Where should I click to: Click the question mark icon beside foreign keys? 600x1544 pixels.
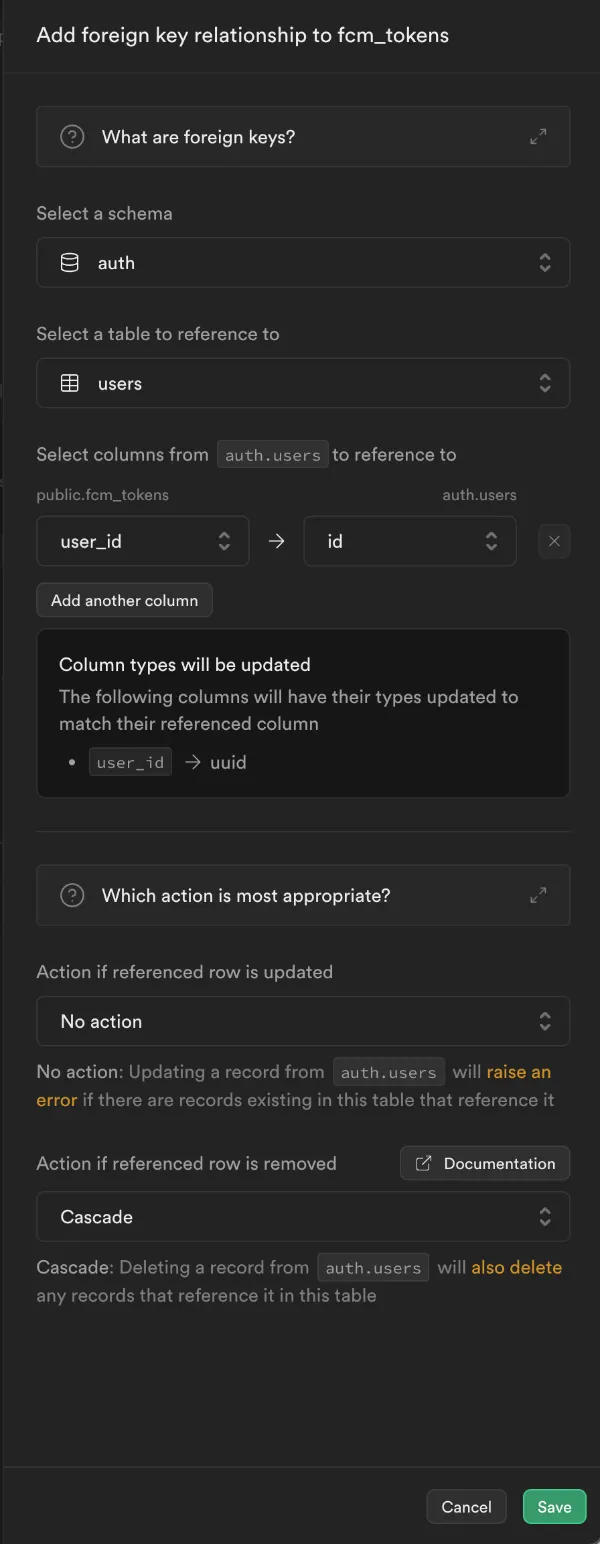[x=72, y=137]
